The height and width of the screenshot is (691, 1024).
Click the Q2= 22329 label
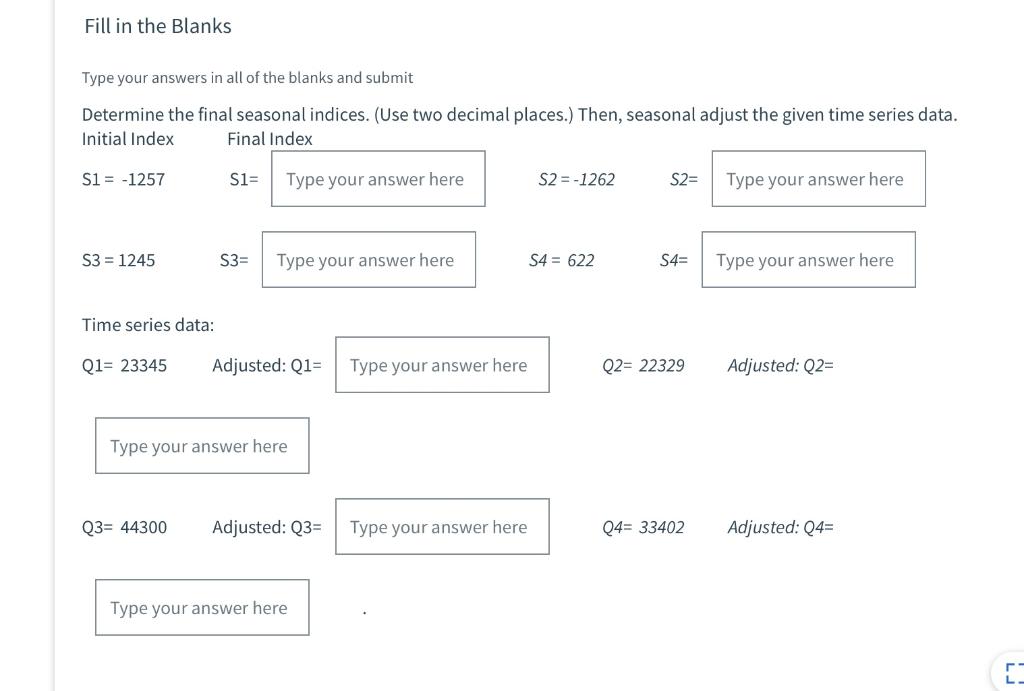[x=643, y=365]
